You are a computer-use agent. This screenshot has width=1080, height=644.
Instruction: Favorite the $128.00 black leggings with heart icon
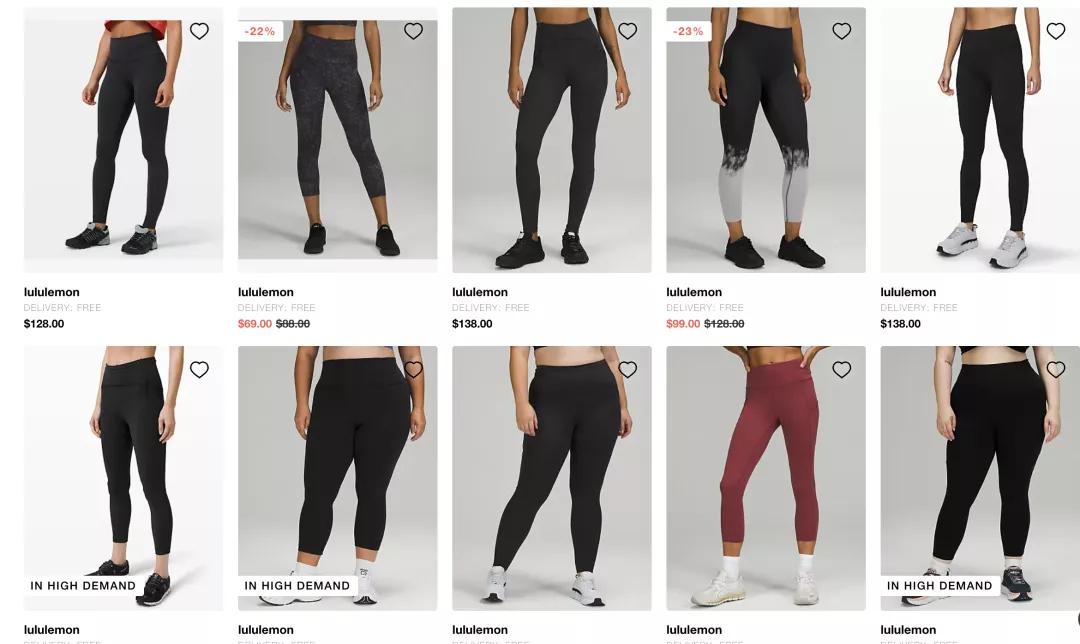[199, 31]
